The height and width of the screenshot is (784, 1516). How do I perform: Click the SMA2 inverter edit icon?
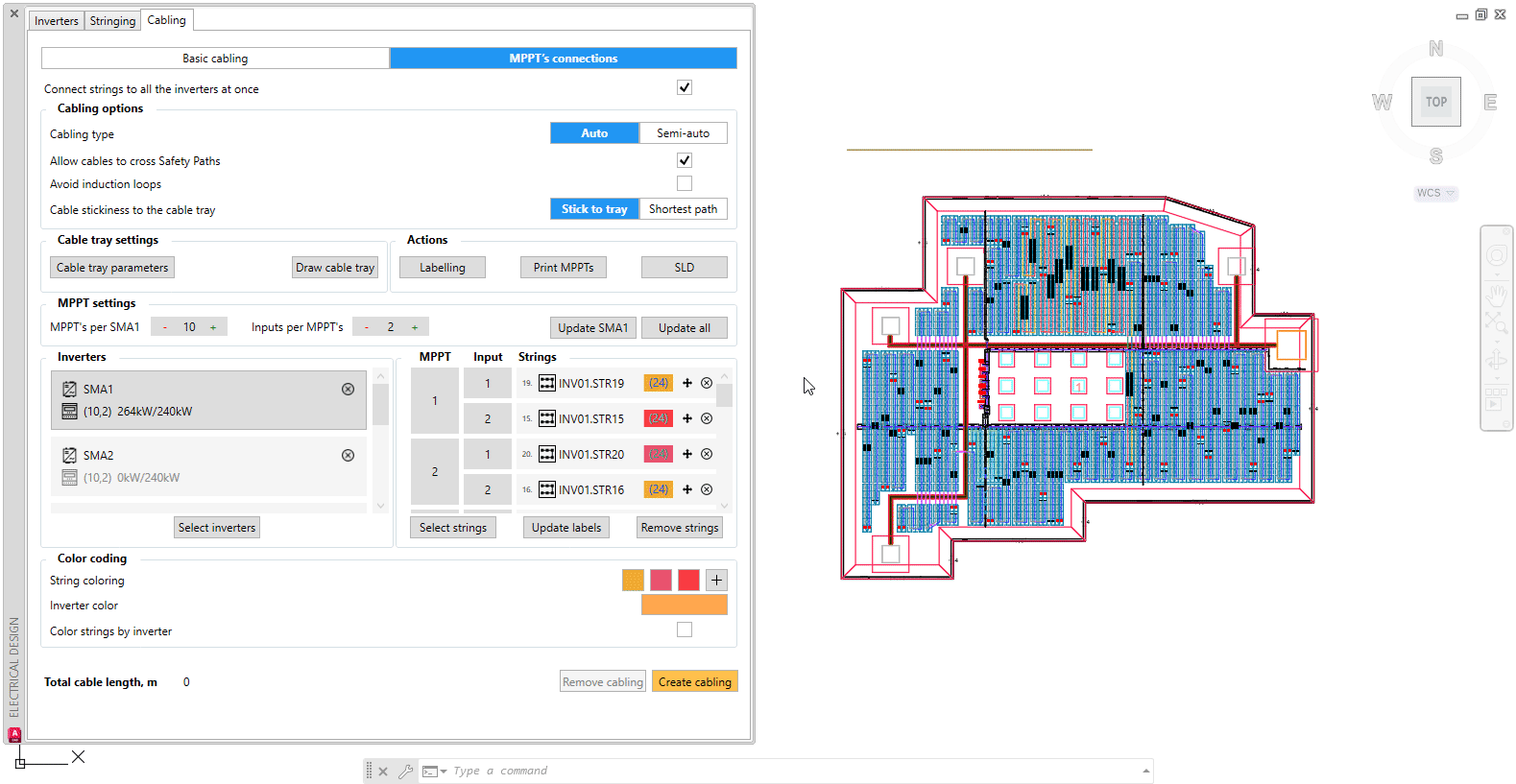(69, 456)
